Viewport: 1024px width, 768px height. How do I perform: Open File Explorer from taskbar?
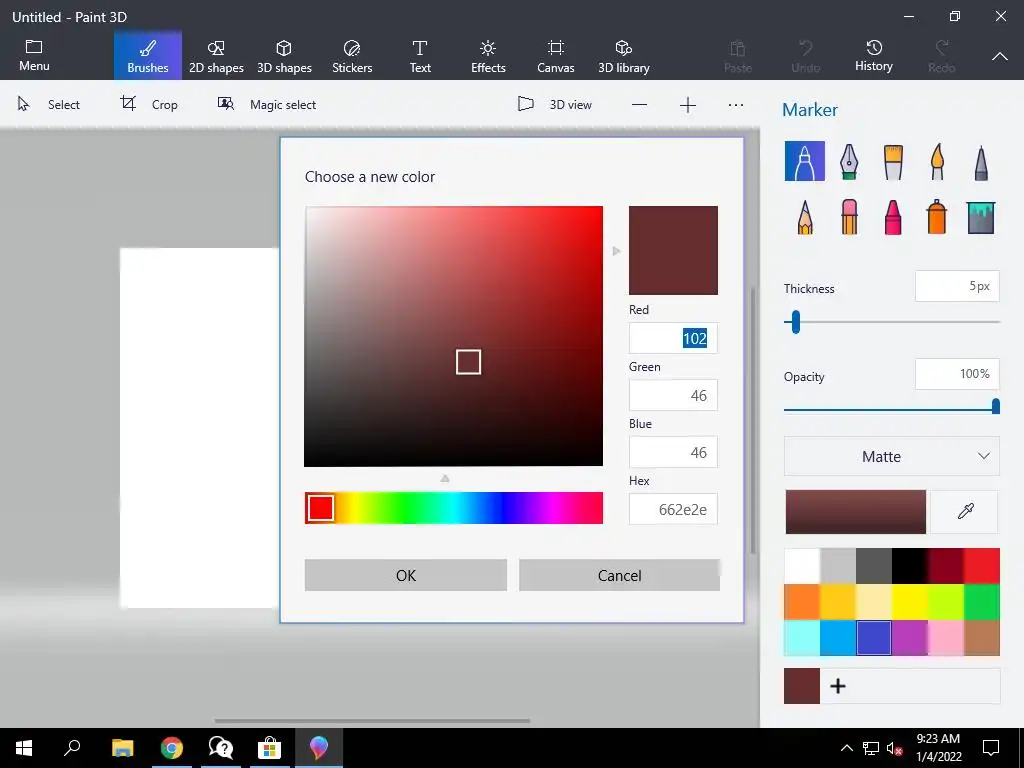(x=122, y=748)
